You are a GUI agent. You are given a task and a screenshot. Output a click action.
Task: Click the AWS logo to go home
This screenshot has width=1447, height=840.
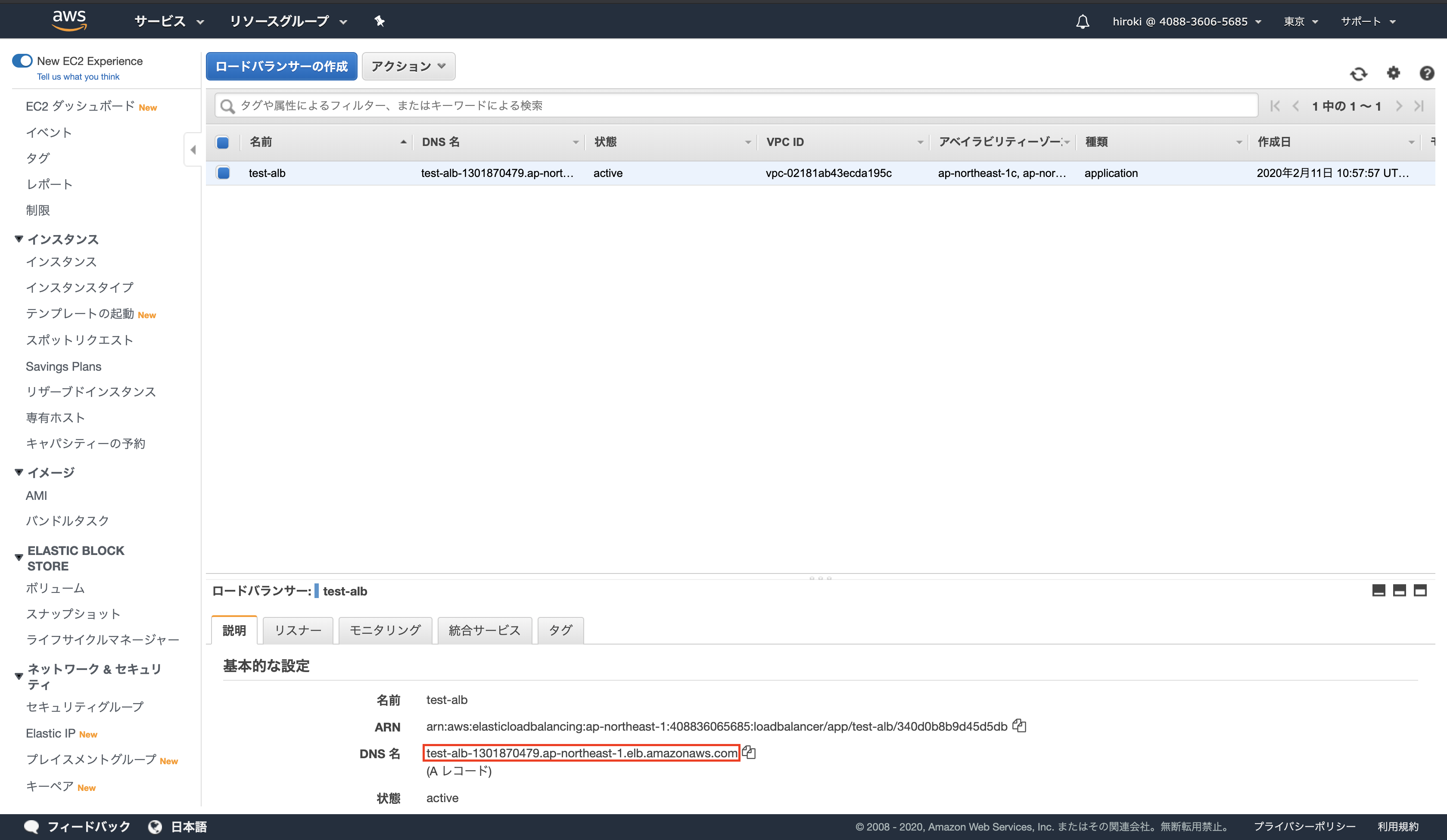[69, 19]
